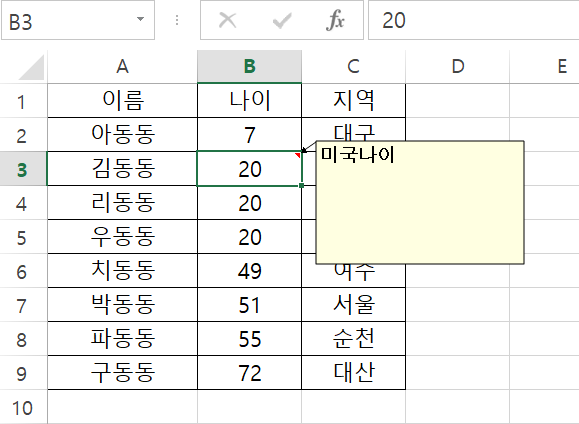Select empty cell A10

click(x=123, y=407)
